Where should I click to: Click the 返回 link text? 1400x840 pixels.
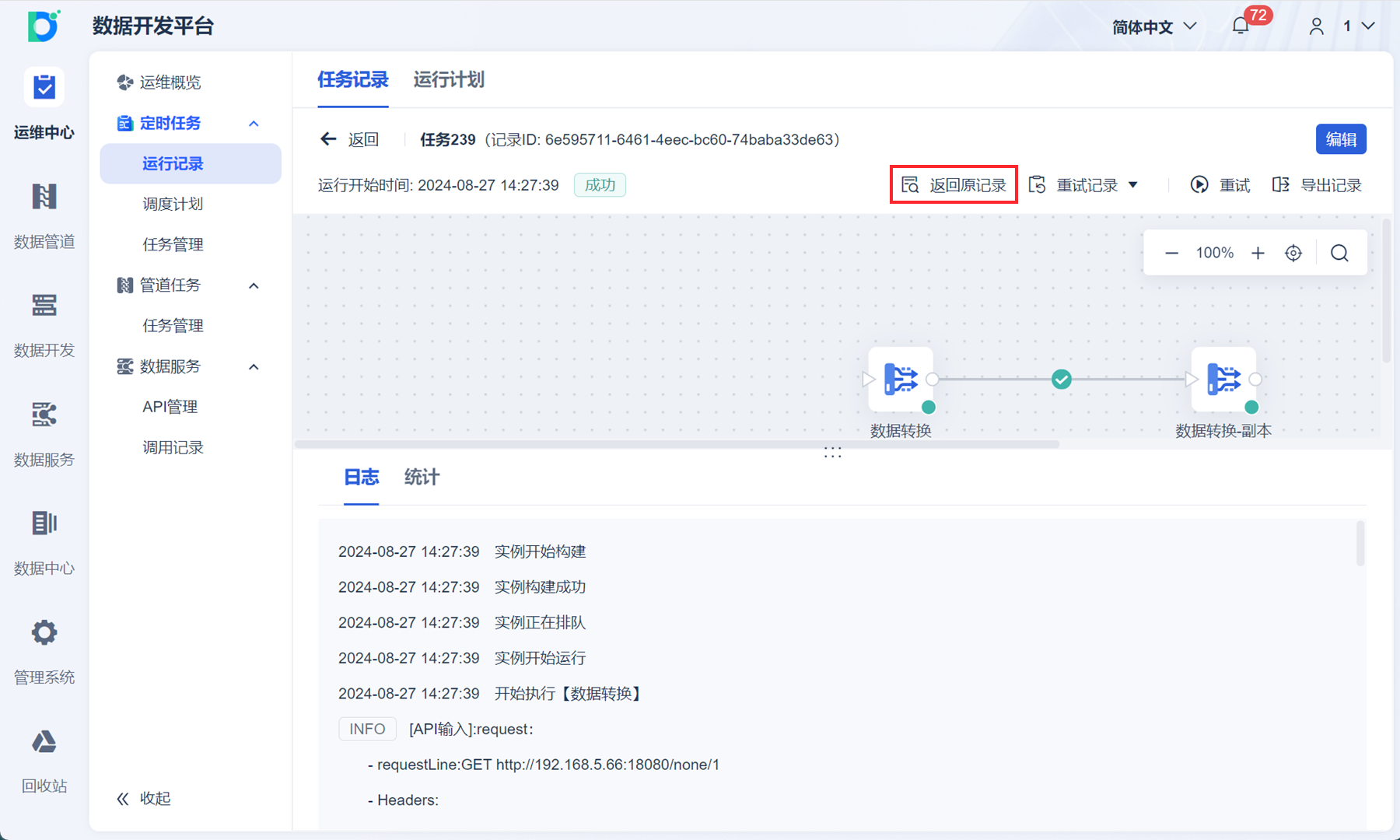(363, 139)
